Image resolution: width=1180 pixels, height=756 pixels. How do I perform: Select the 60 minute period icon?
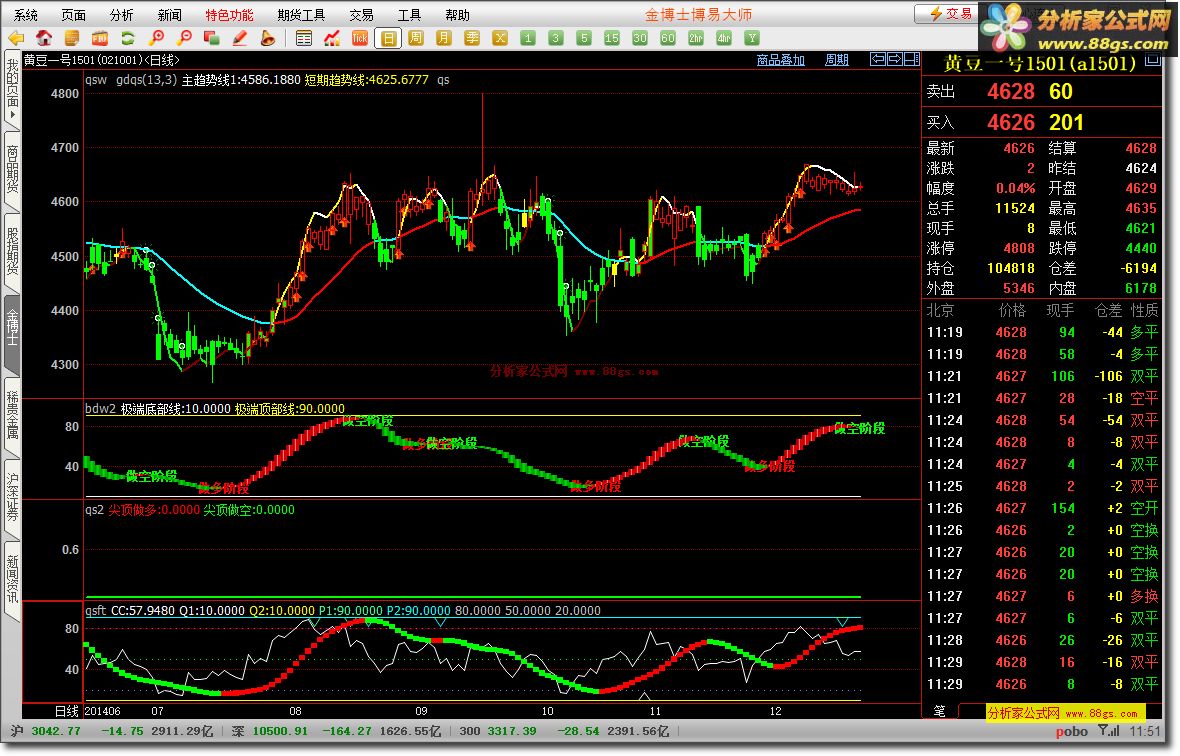click(668, 38)
